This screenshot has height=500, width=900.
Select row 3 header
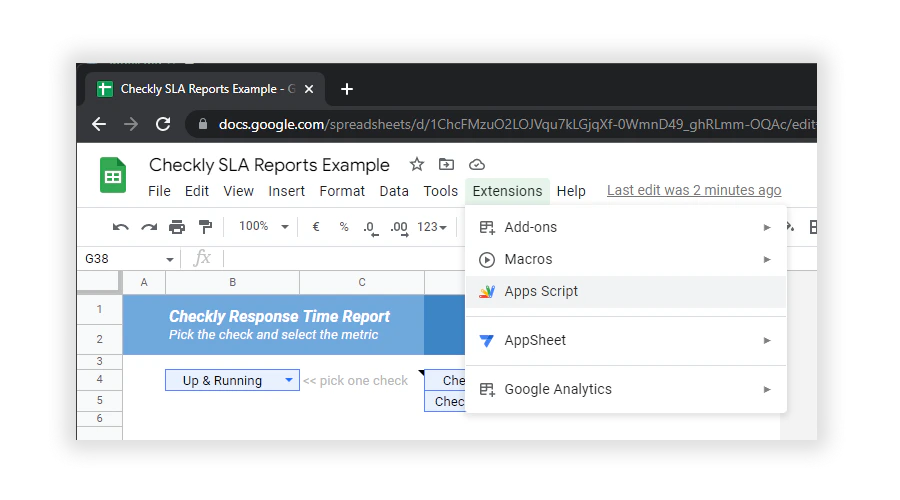[99, 361]
